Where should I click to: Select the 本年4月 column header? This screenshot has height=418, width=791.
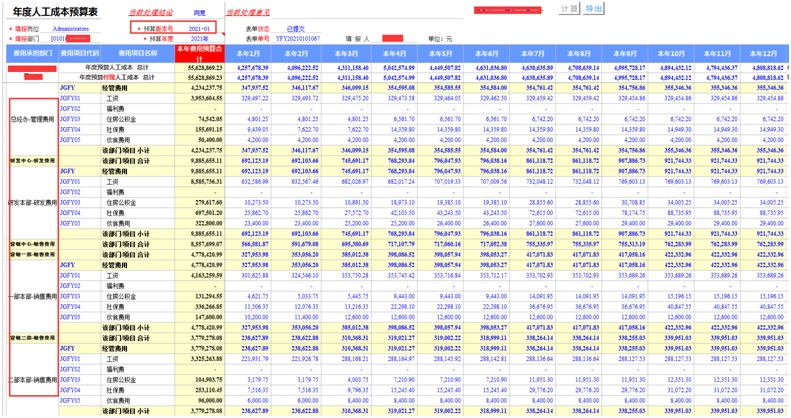point(394,53)
